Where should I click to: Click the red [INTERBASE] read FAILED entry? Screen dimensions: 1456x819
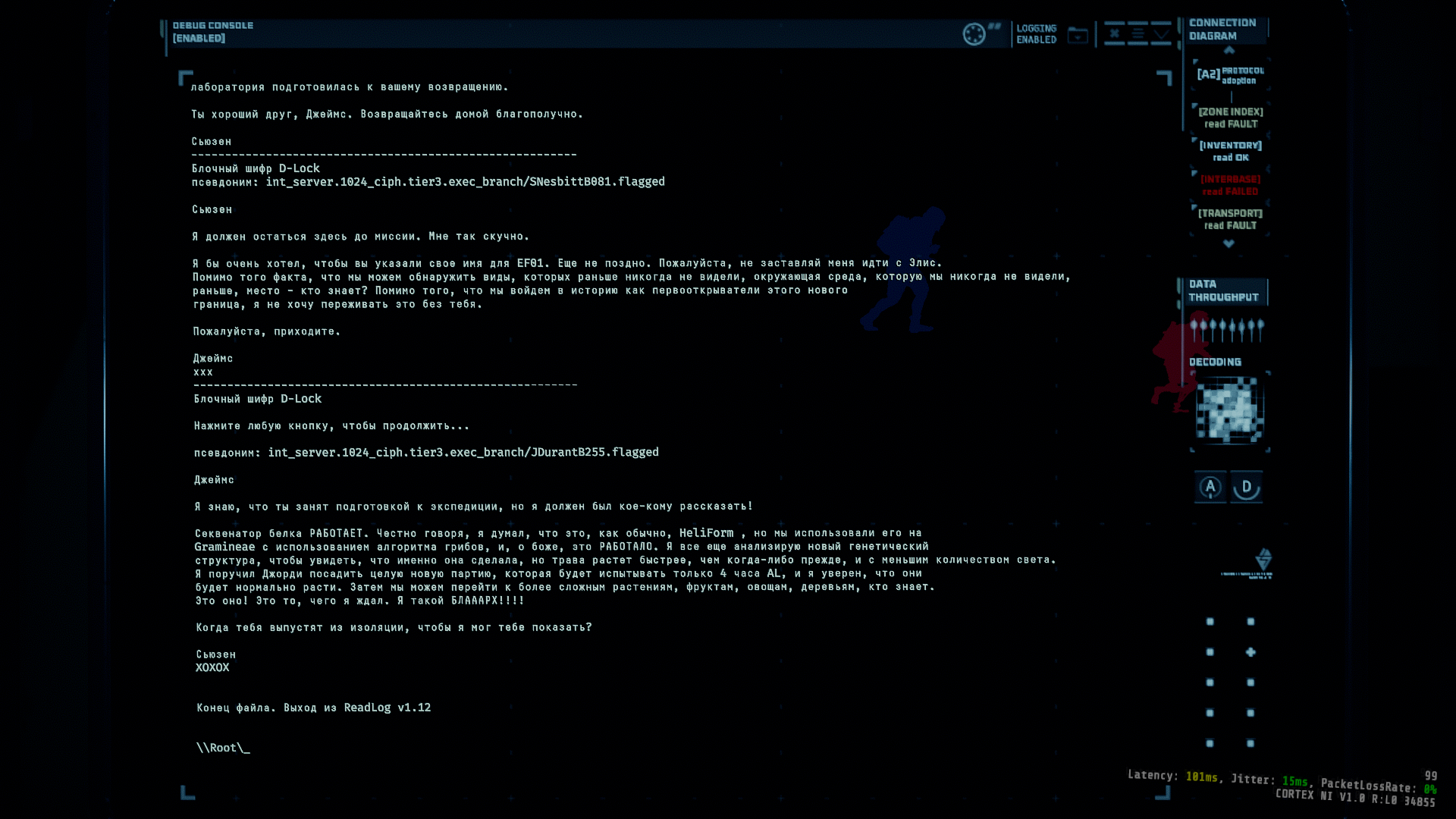pos(1230,185)
